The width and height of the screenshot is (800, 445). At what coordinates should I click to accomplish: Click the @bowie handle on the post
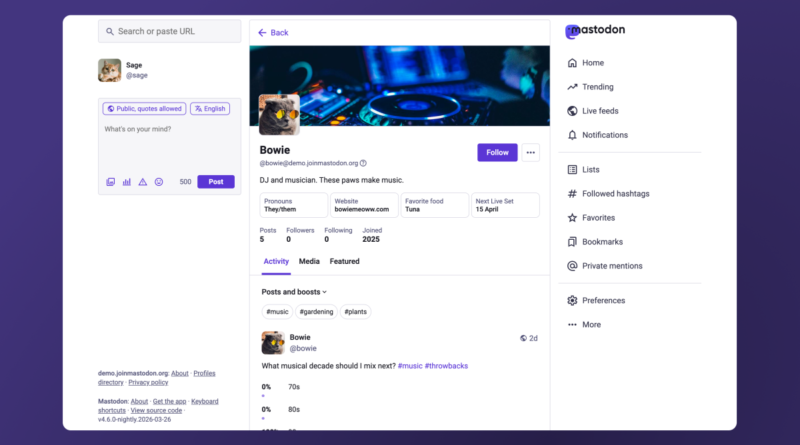pyautogui.click(x=303, y=349)
